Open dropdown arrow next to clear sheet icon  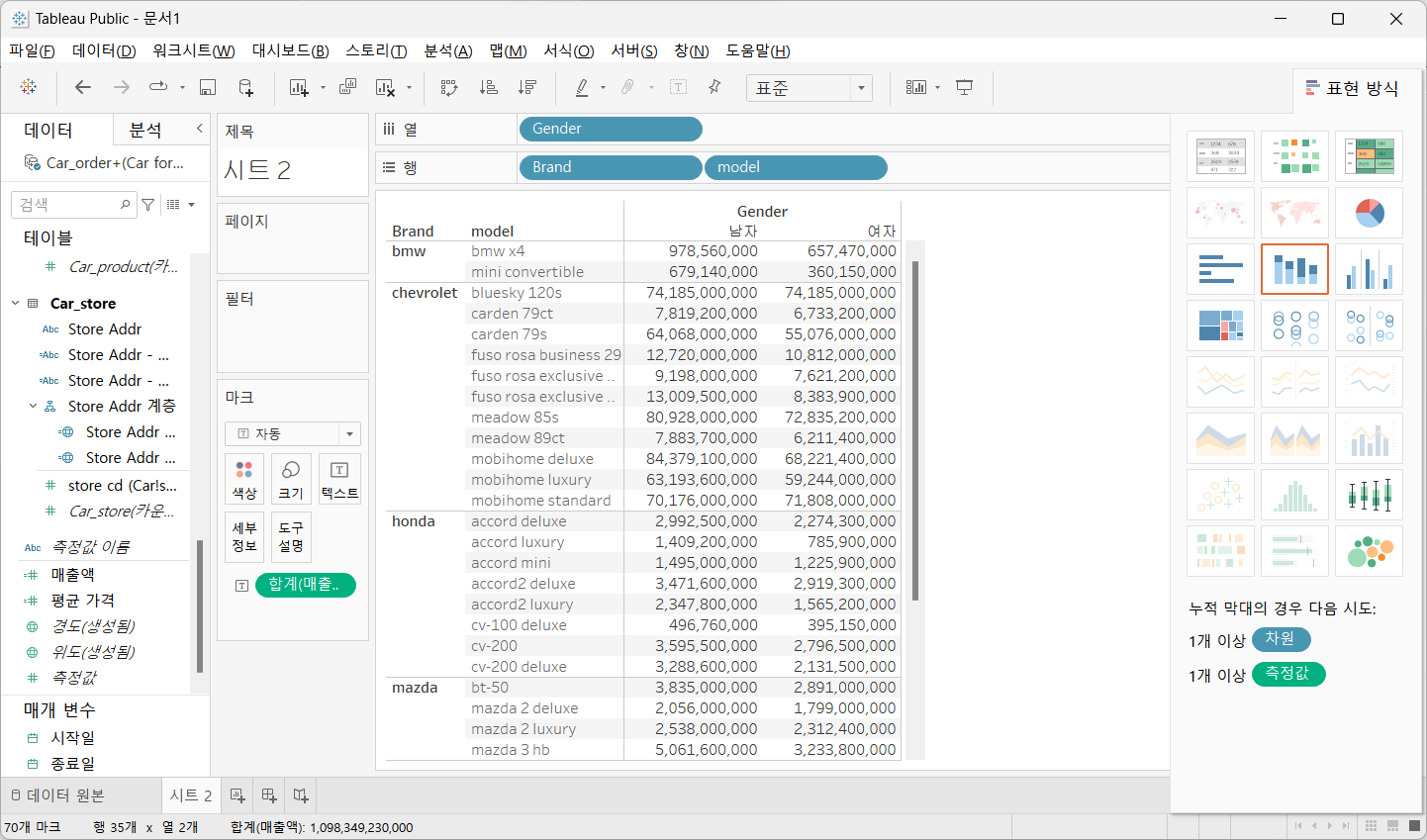[x=409, y=88]
